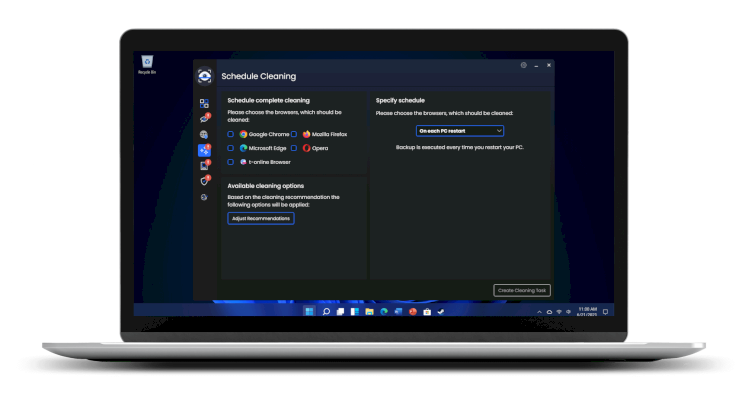Show hidden system tray icons
Viewport: 748px width, 403px height.
point(540,312)
